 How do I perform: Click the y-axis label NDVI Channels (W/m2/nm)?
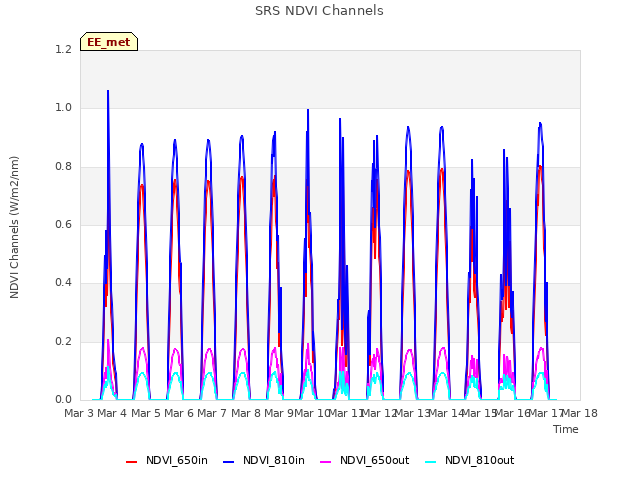(x=14, y=227)
